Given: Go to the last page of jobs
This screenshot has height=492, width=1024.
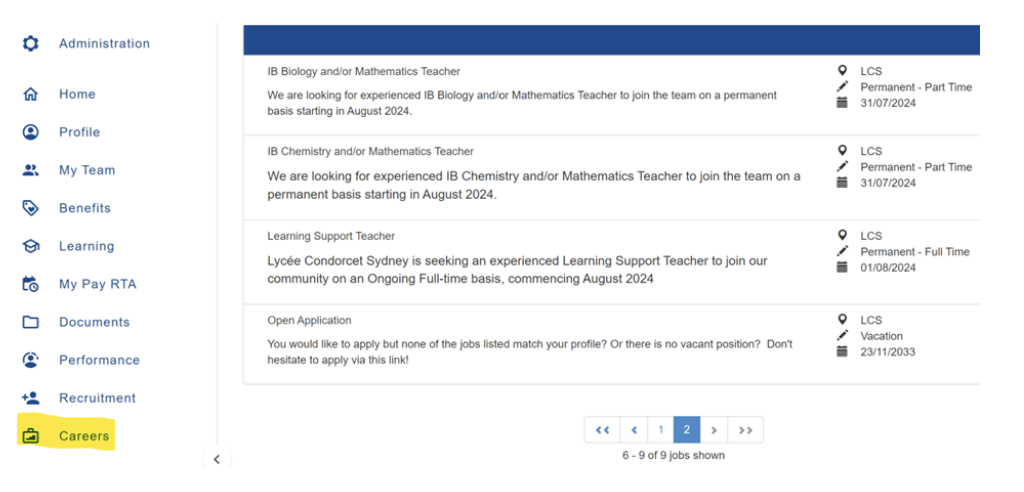Looking at the screenshot, I should pyautogui.click(x=745, y=430).
